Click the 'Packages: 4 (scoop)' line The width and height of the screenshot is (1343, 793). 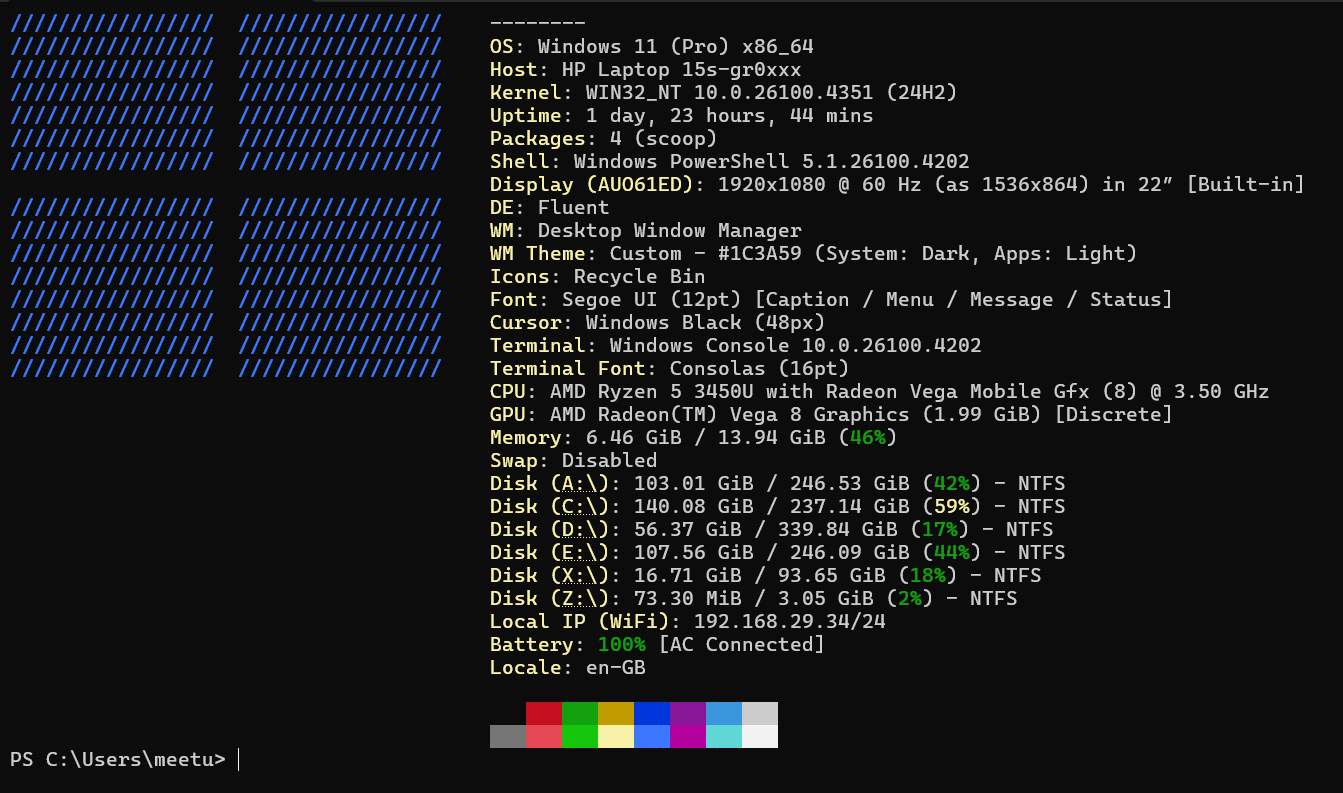click(x=603, y=138)
